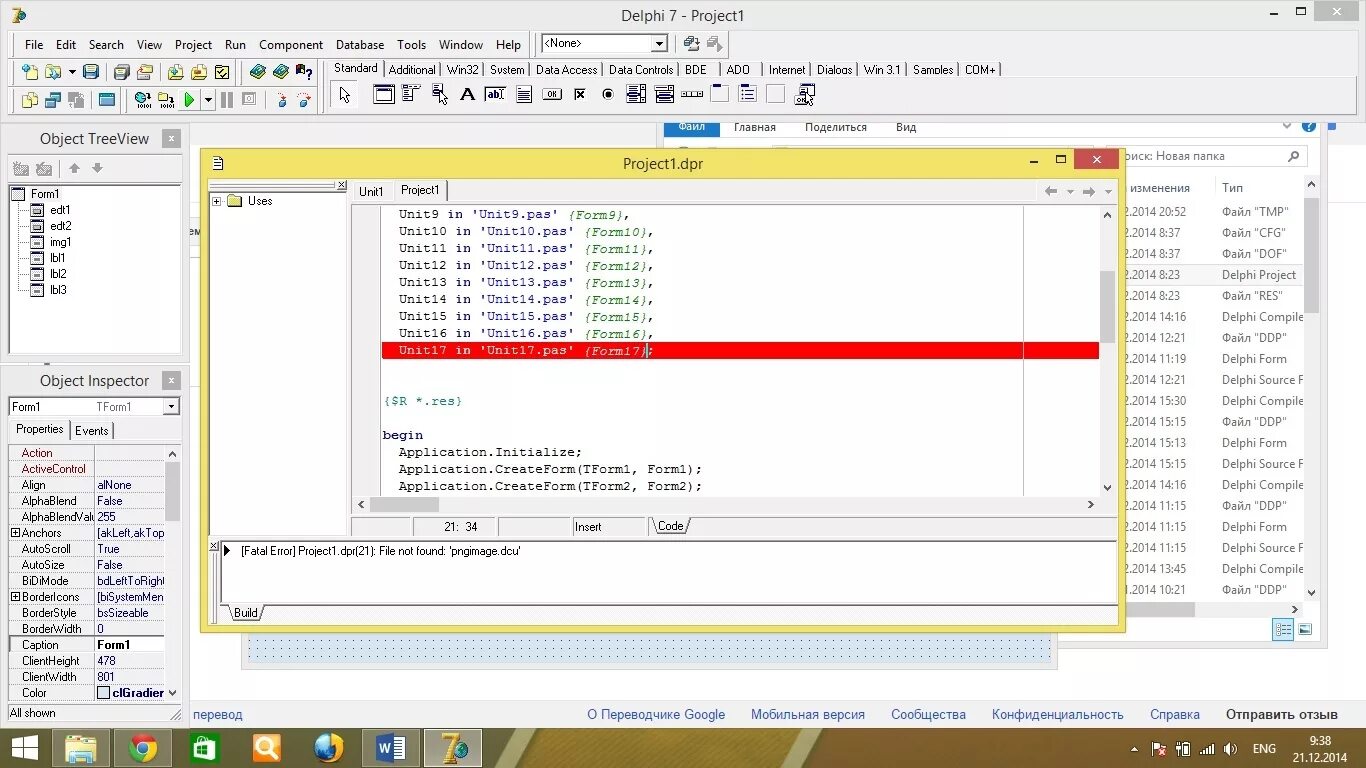Switch to the Unit1 editor tab
1366x768 pixels.
pyautogui.click(x=371, y=191)
